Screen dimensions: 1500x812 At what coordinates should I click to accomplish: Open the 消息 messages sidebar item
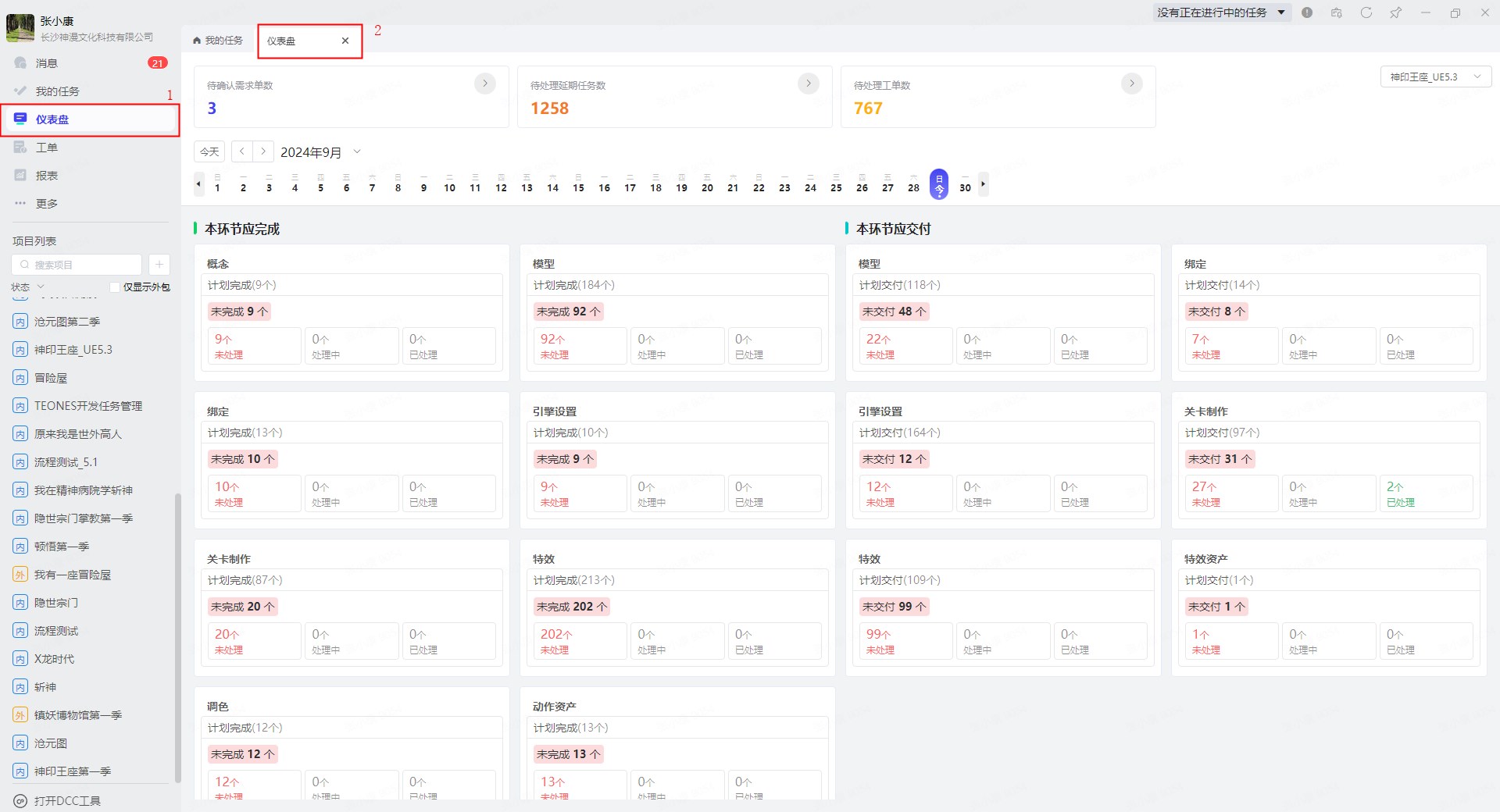click(x=47, y=63)
